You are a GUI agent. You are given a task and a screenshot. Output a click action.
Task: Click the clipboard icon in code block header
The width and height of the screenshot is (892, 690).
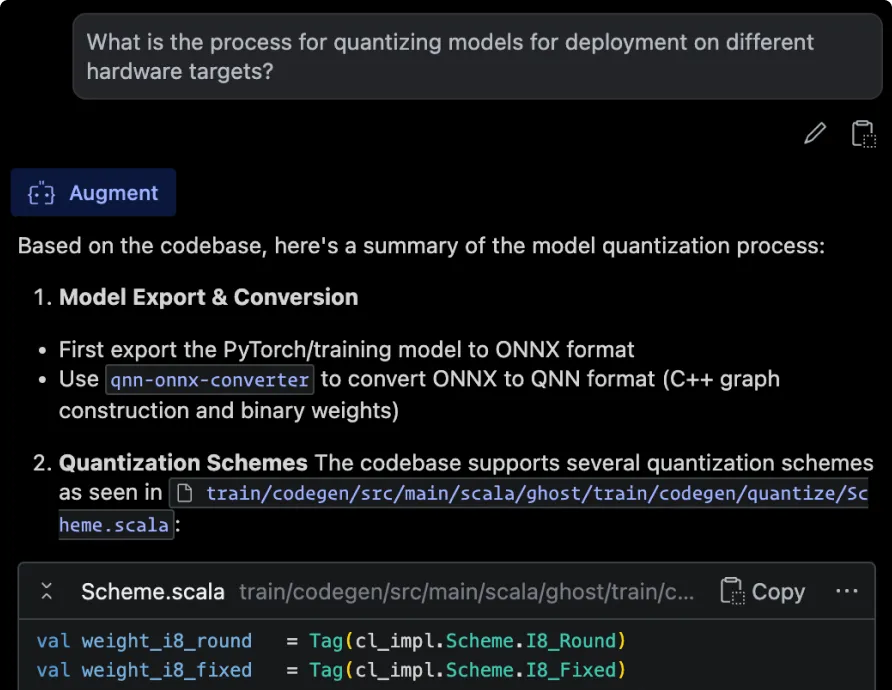(x=731, y=592)
